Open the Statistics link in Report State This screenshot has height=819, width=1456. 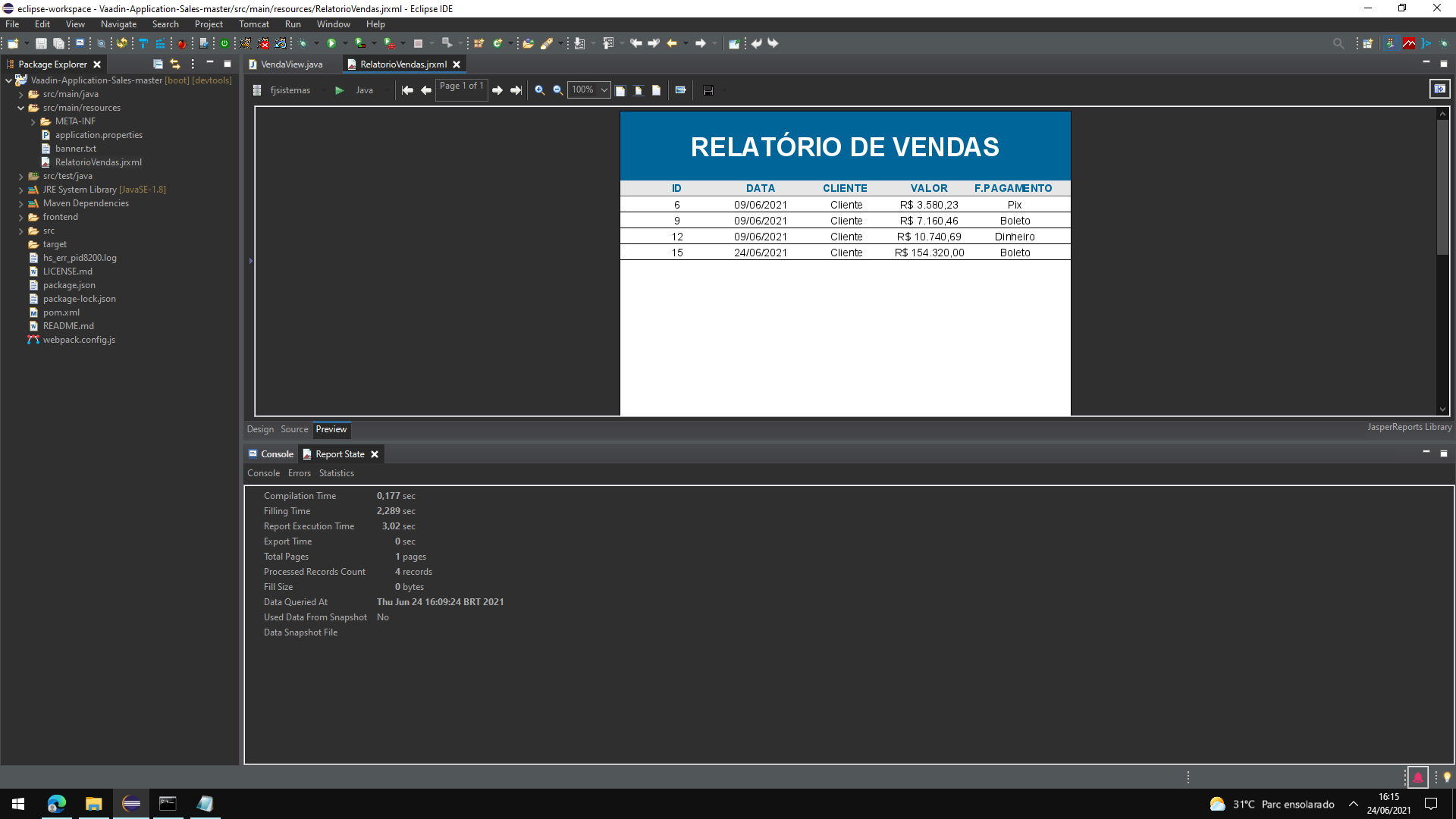[x=336, y=473]
